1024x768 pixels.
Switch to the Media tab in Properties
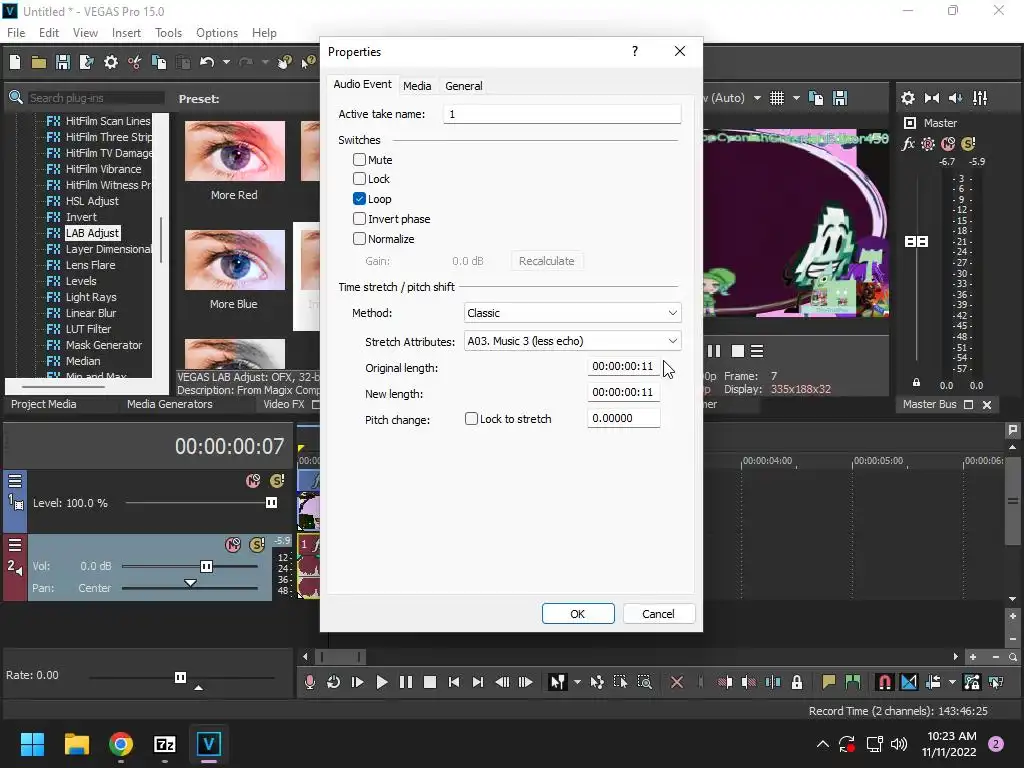pos(417,86)
